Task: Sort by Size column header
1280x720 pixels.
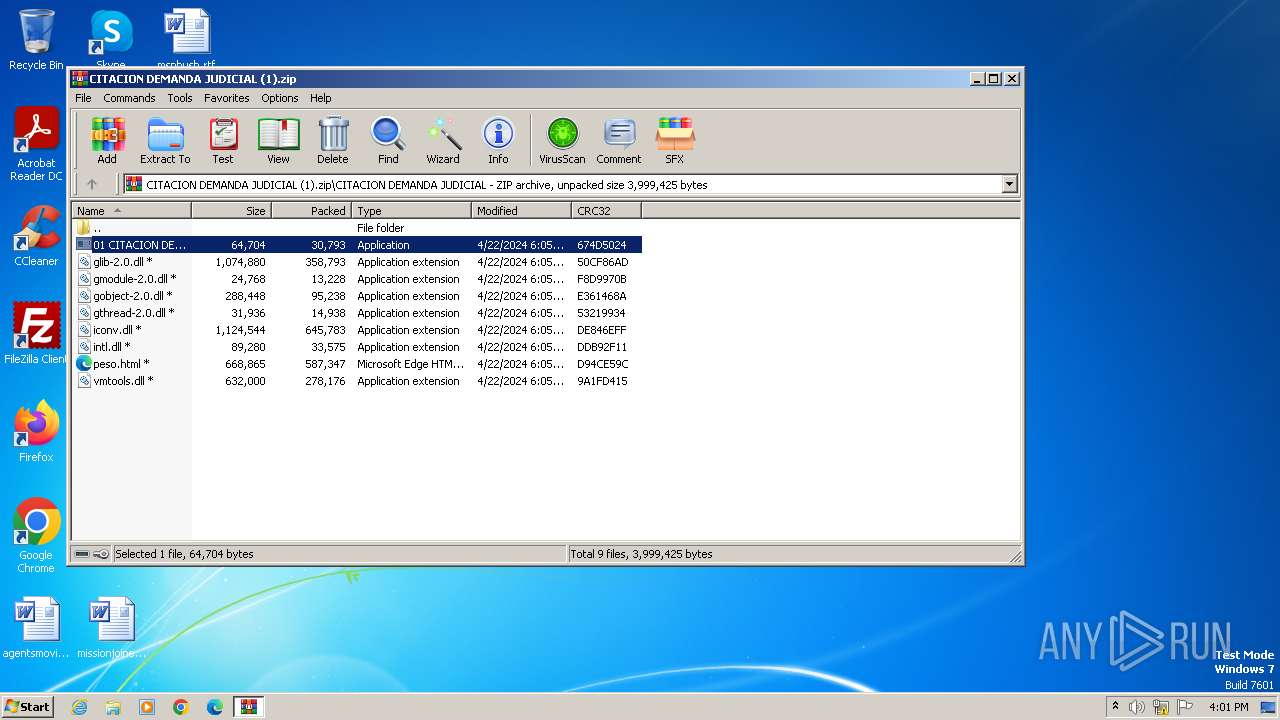Action: point(232,211)
